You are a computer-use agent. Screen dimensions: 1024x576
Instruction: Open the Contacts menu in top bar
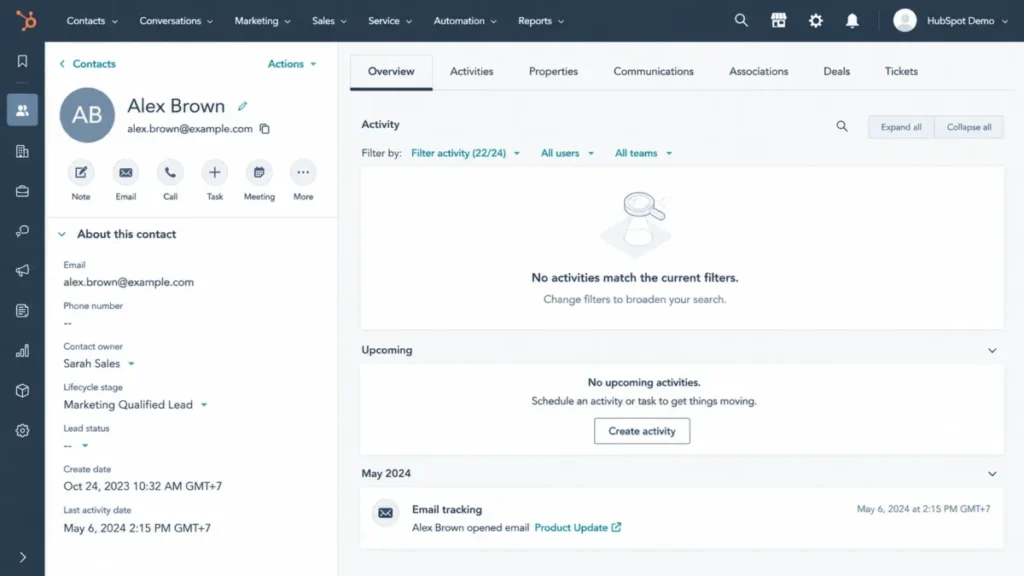coord(92,21)
